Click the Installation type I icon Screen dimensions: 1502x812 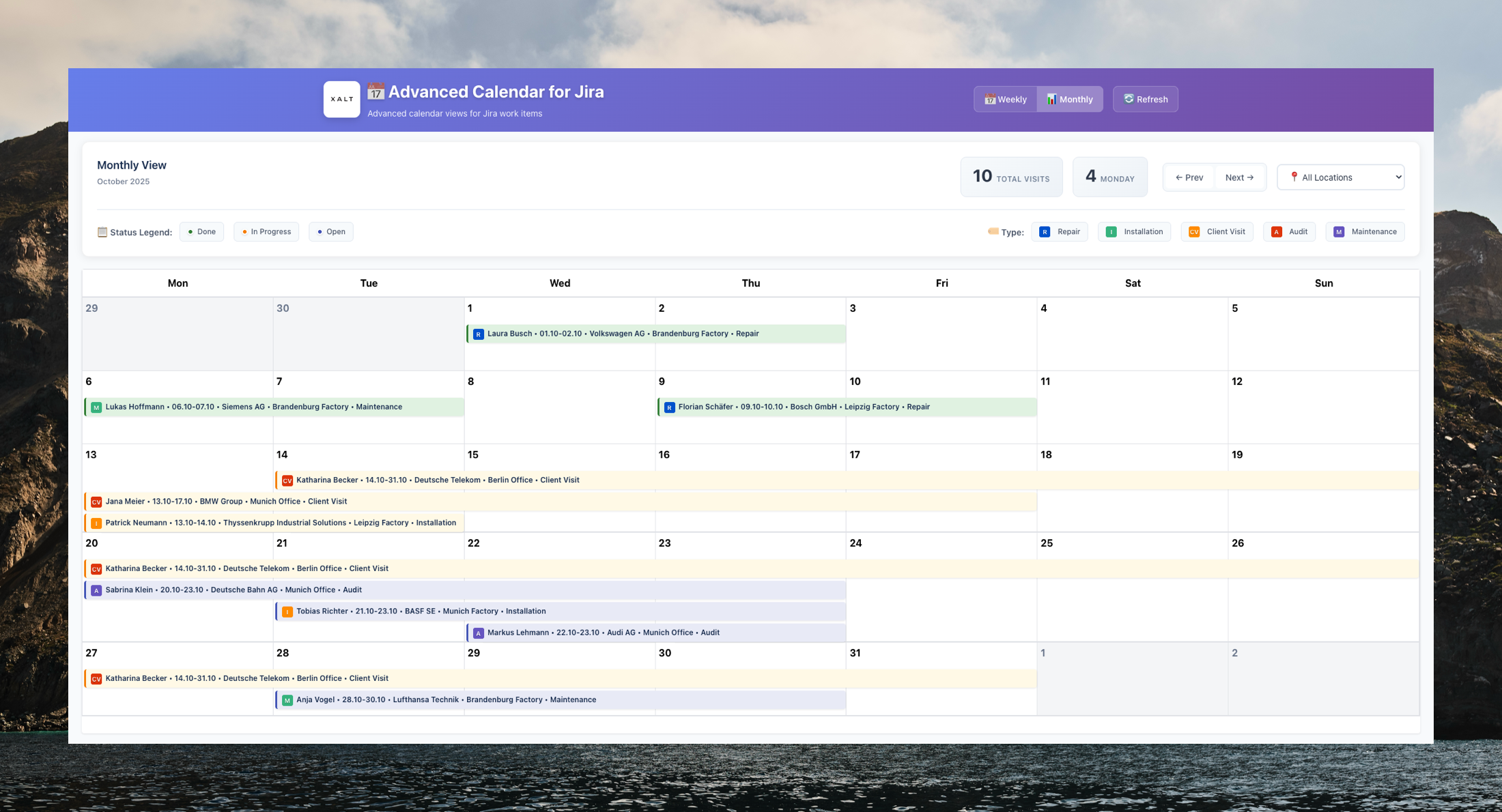(1111, 232)
